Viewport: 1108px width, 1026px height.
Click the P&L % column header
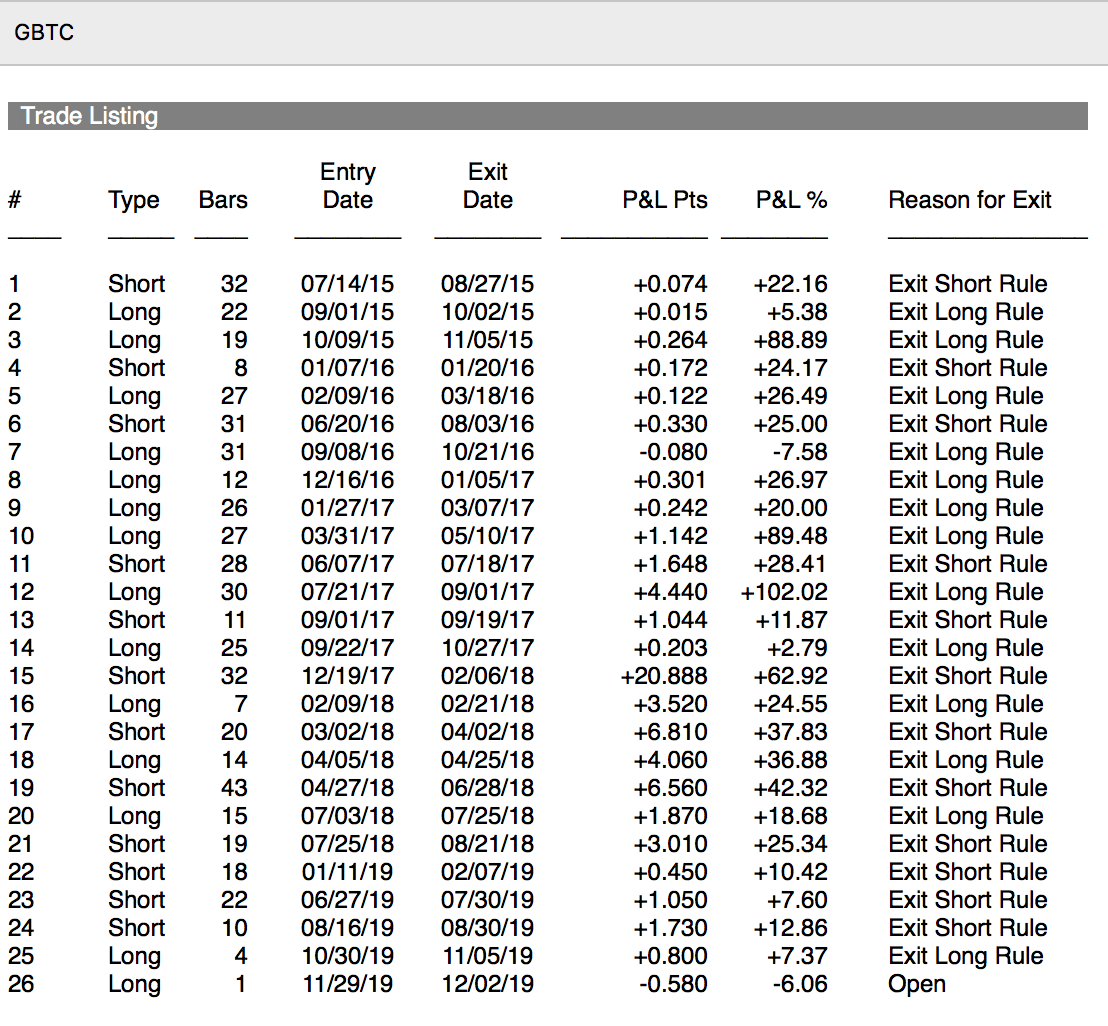tap(791, 200)
